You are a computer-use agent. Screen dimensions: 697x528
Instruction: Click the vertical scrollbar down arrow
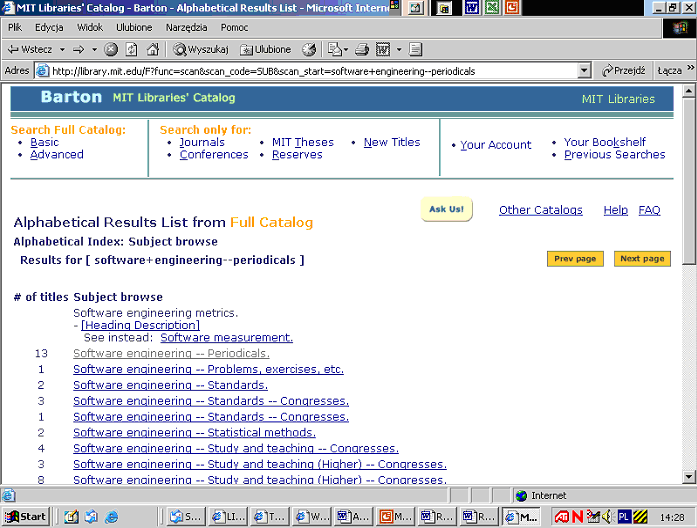[689, 476]
